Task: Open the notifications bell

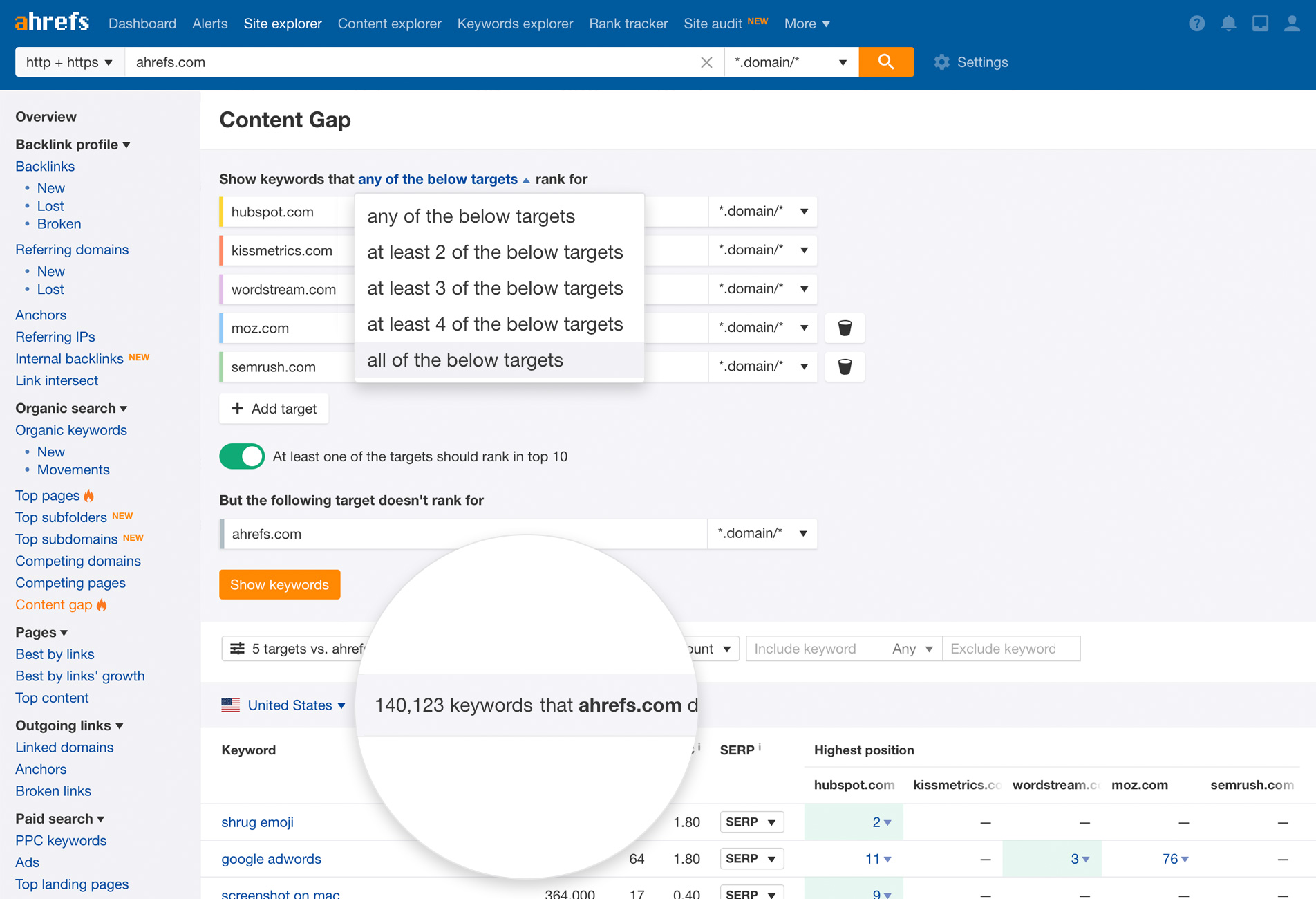Action: click(x=1229, y=23)
